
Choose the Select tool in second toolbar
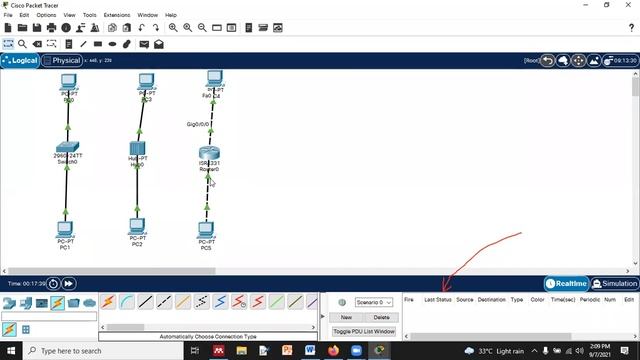click(8, 44)
